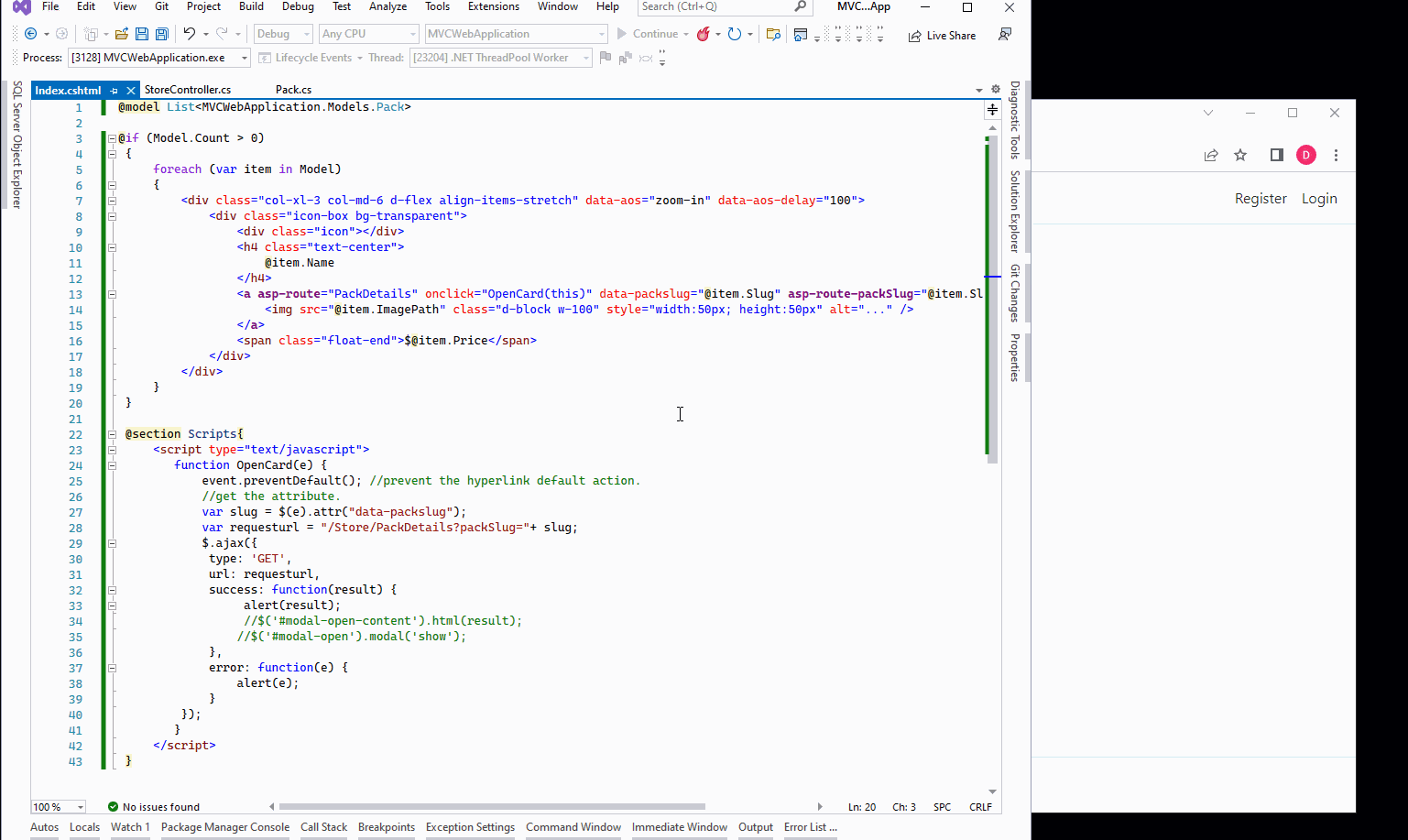Open the Solution Explorer side tab
Image resolution: width=1408 pixels, height=840 pixels.
pyautogui.click(x=1015, y=211)
